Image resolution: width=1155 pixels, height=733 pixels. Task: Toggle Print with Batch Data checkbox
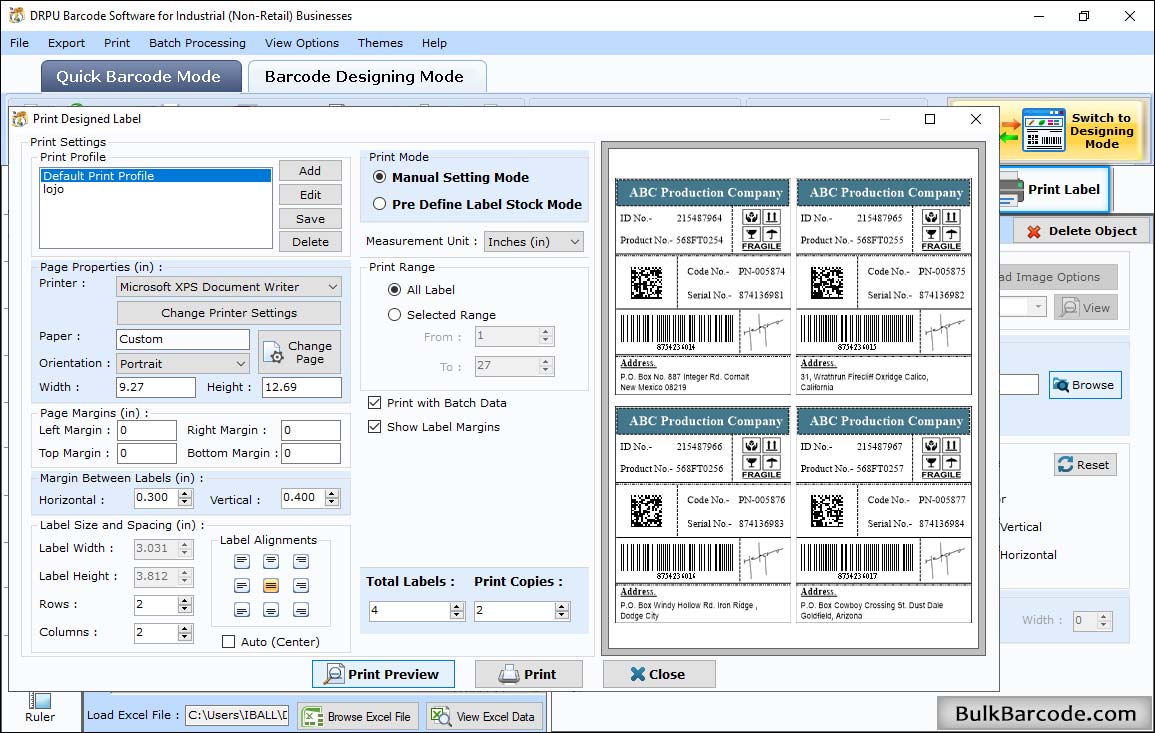374,403
